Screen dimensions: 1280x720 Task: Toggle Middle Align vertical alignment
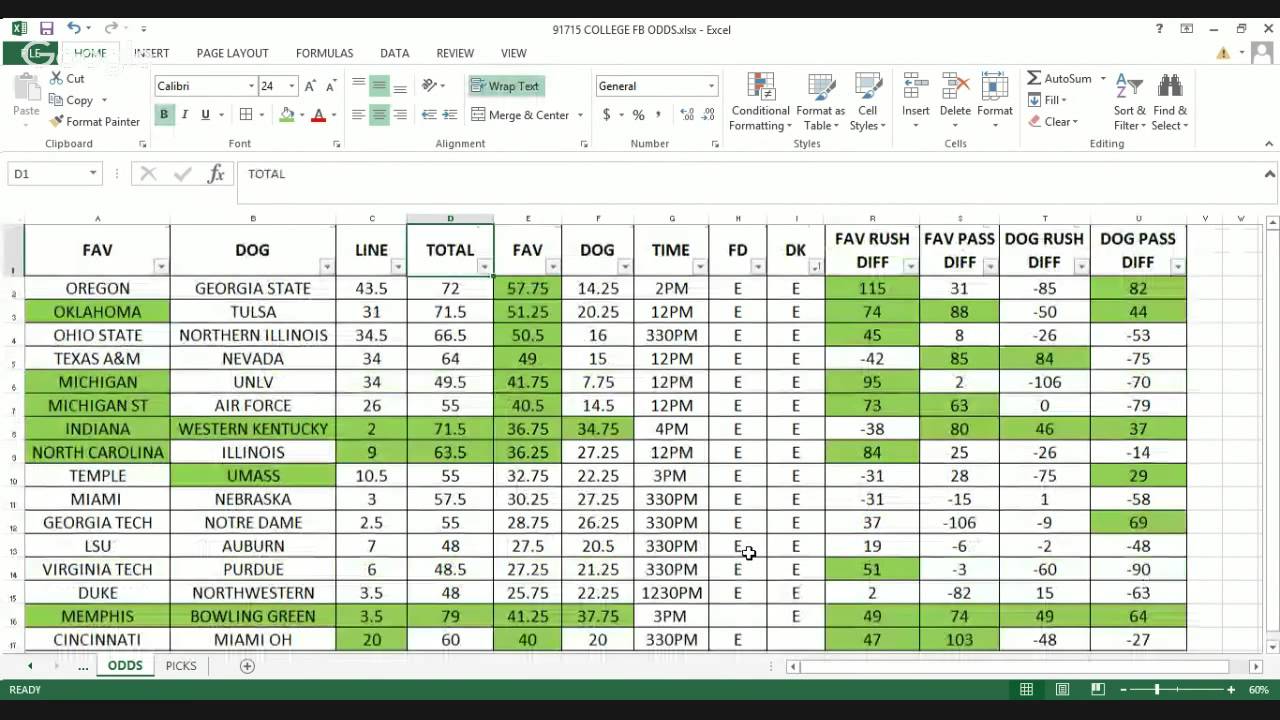click(x=379, y=86)
